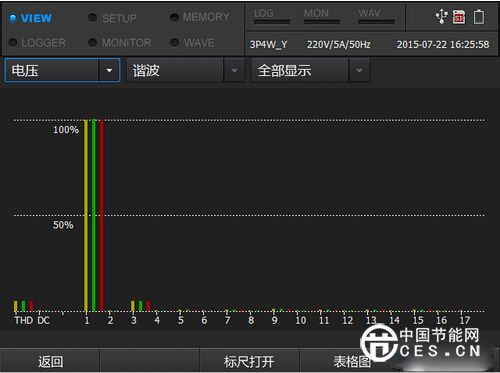
Task: Select the LOGGER mode
Action: (13, 43)
